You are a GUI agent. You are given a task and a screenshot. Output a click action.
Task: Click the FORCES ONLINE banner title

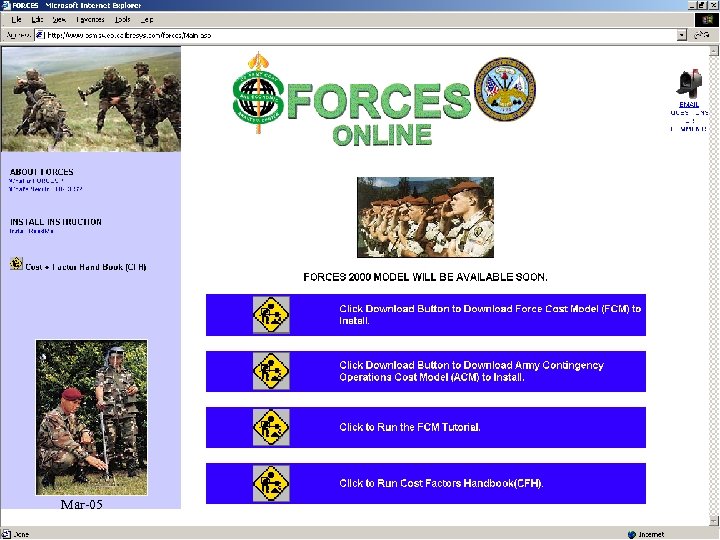point(380,115)
